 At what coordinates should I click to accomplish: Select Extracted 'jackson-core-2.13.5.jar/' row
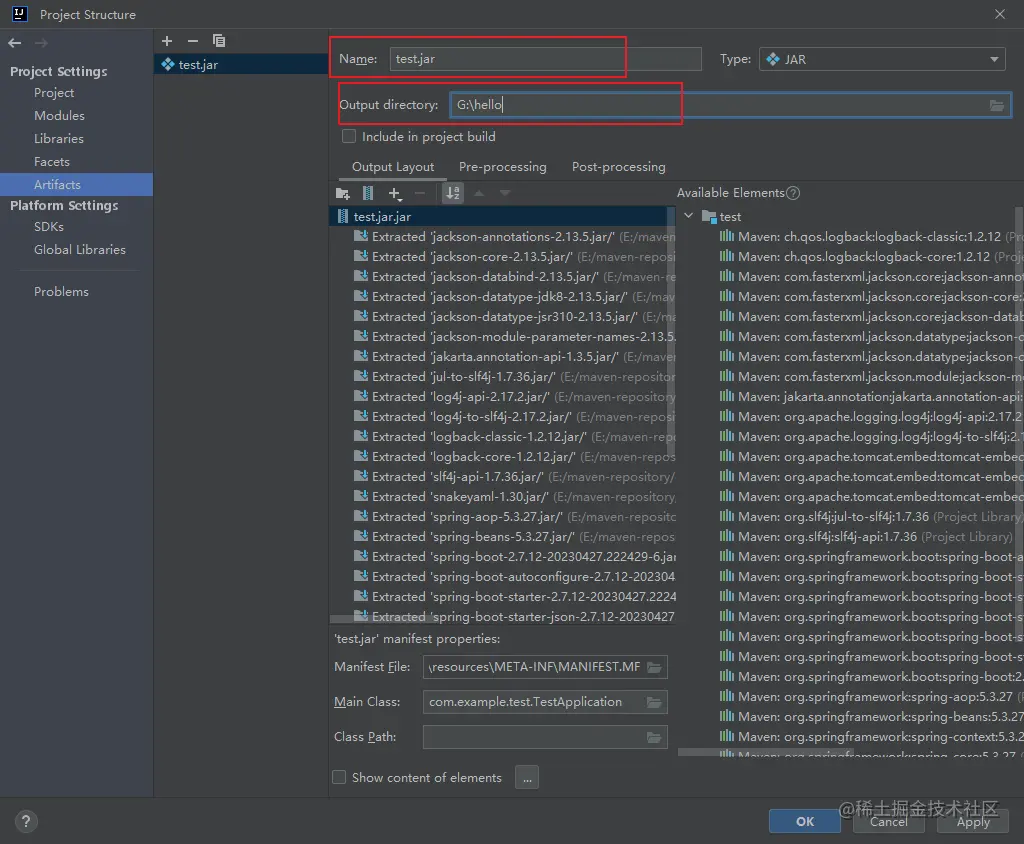514,257
